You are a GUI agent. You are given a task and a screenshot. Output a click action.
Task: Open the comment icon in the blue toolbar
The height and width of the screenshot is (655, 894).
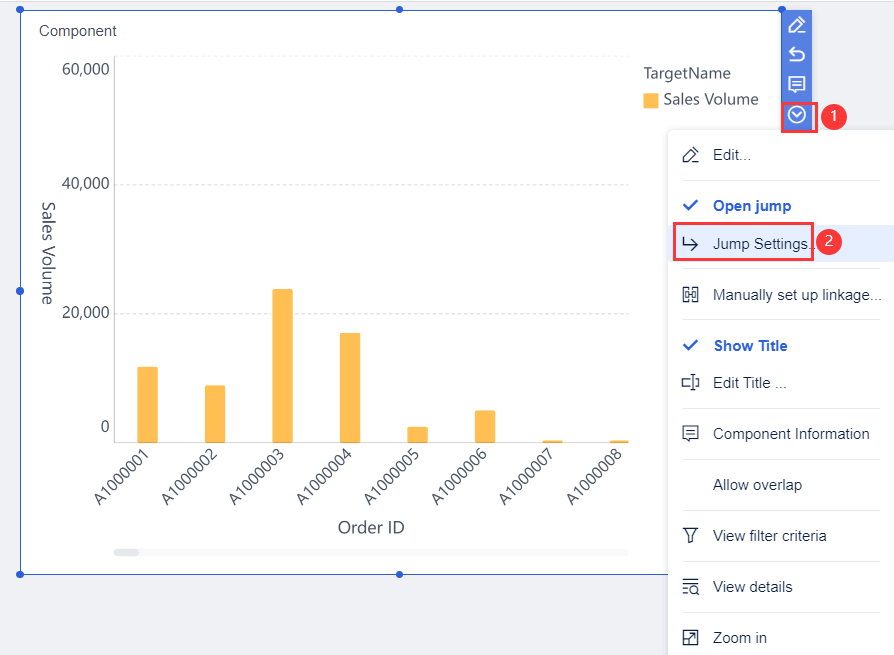tap(797, 85)
